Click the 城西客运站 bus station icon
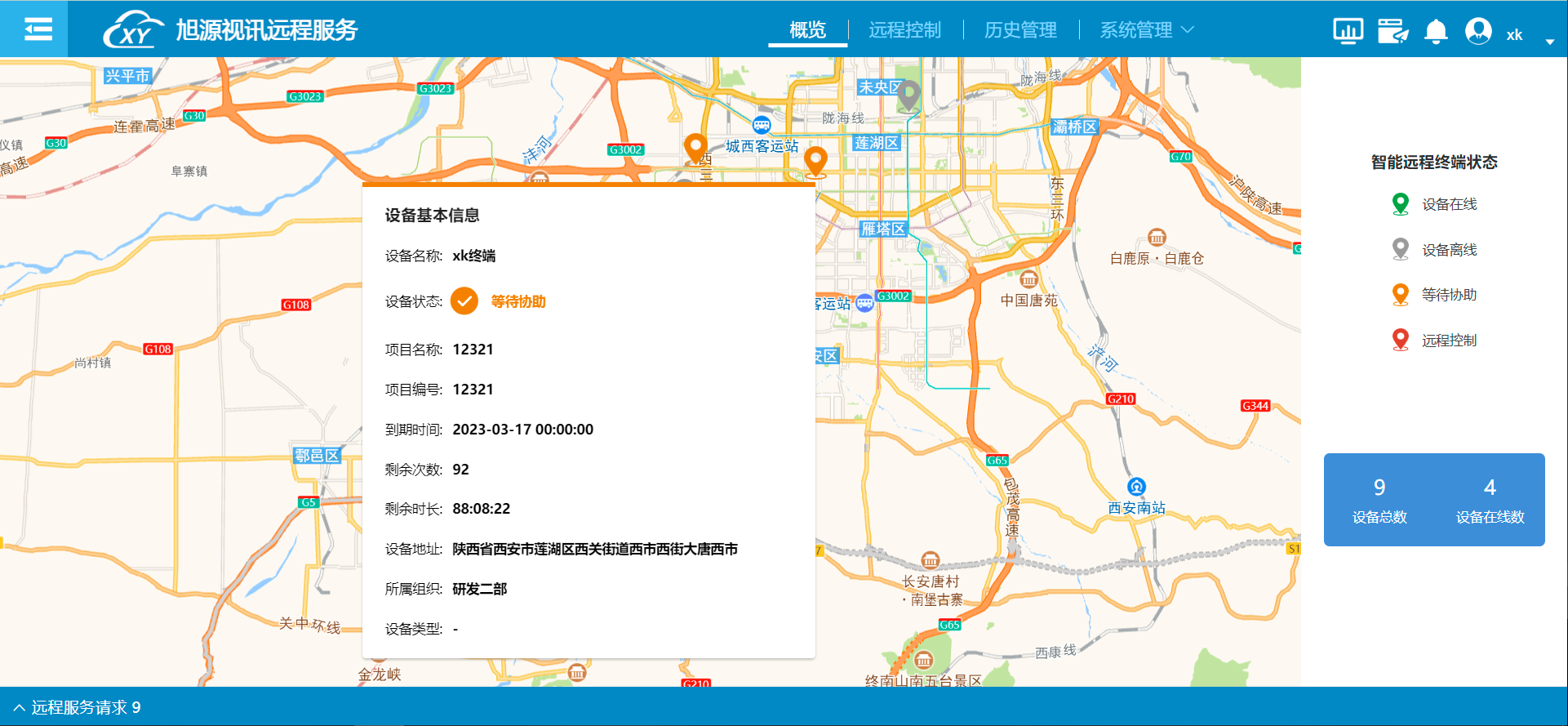 pos(762,125)
